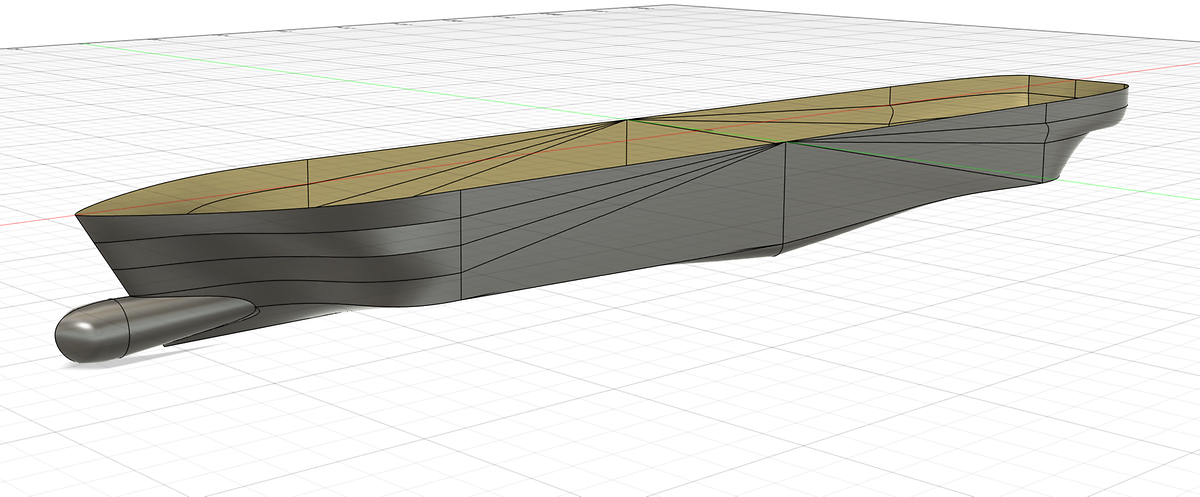
Task: Click the deck center point where lines converge
Action: 626,120
